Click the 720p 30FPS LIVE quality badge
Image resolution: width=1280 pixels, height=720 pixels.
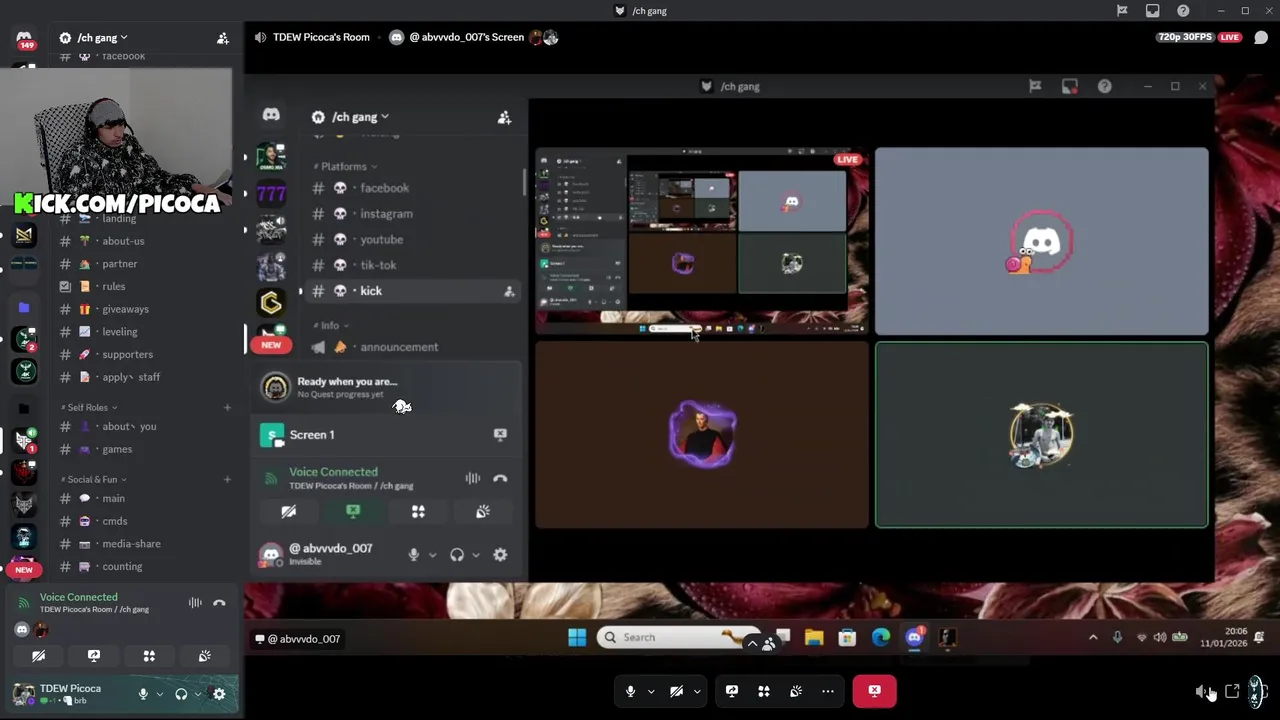point(1199,37)
